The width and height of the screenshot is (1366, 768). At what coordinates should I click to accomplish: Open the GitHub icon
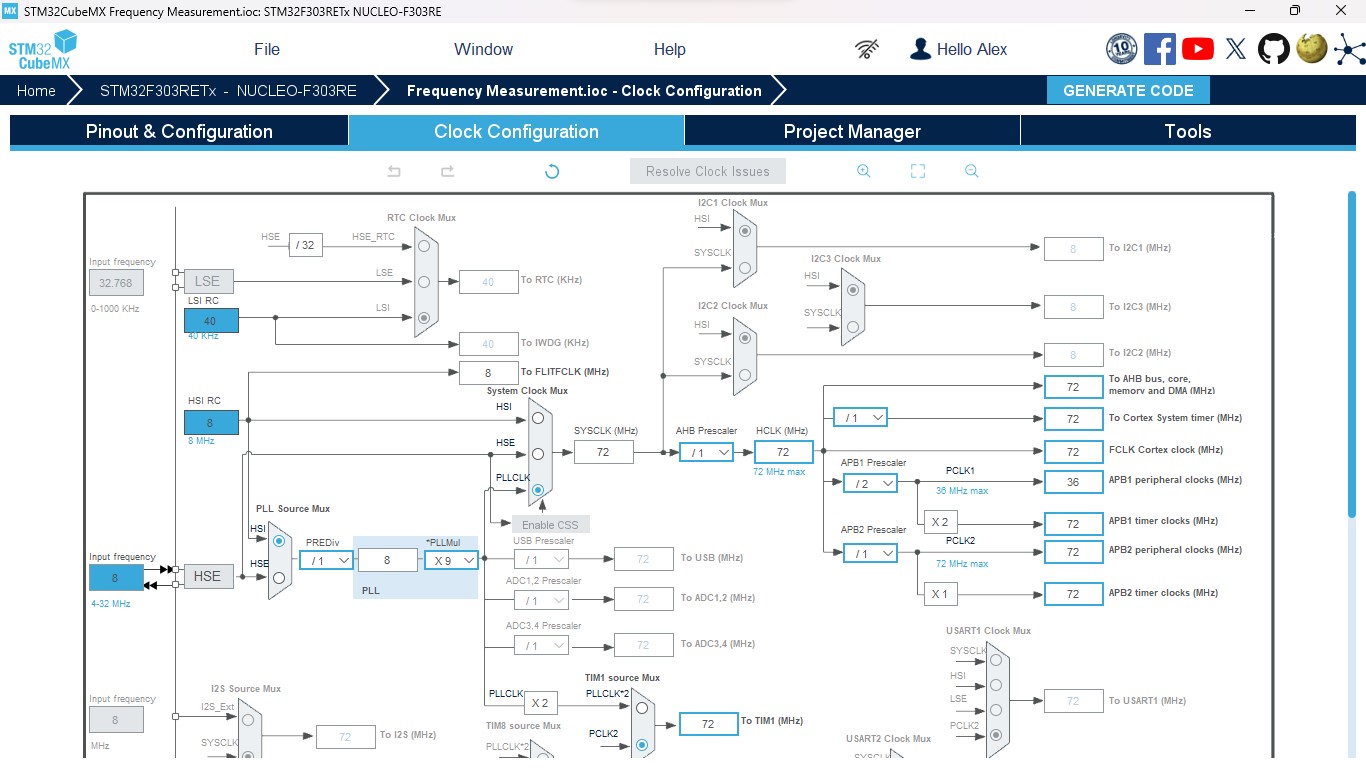tap(1274, 49)
